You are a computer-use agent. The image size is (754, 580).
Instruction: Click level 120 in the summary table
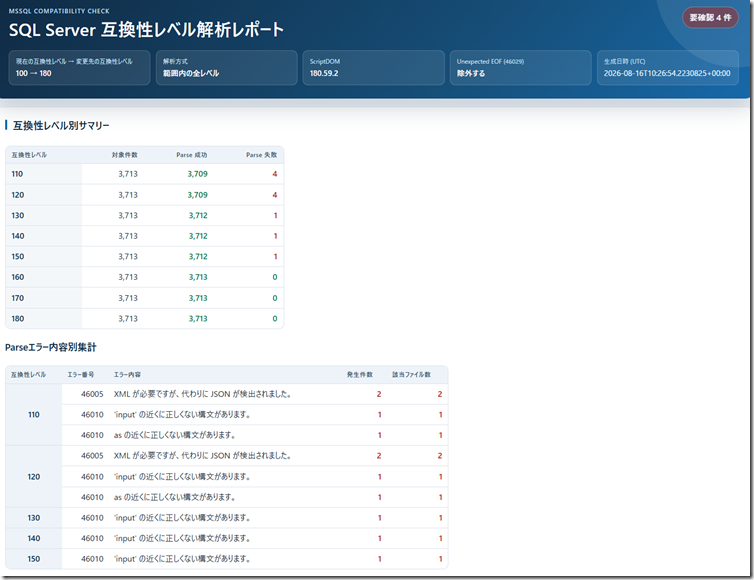[x=18, y=195]
